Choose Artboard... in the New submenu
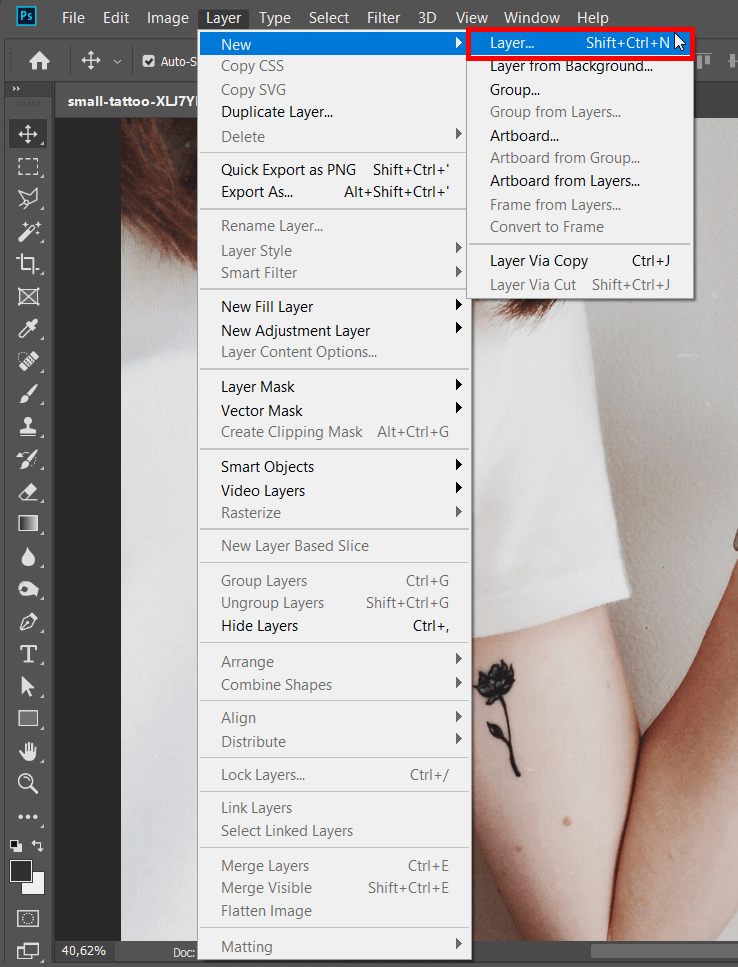Viewport: 738px width, 967px height. tap(580, 136)
